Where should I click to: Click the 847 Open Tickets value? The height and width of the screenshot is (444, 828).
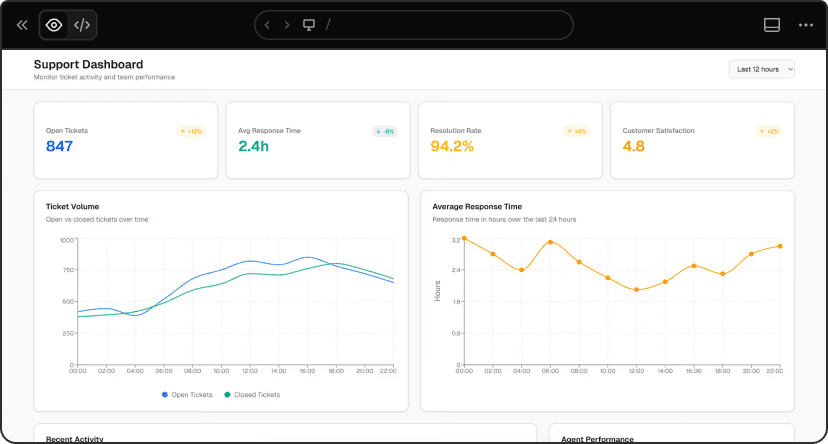60,147
